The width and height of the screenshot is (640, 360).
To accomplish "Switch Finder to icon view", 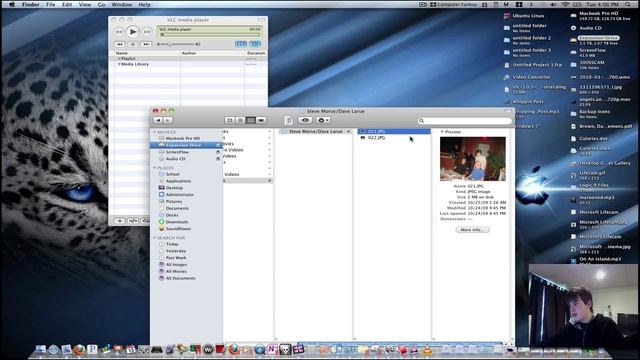I will 230,120.
